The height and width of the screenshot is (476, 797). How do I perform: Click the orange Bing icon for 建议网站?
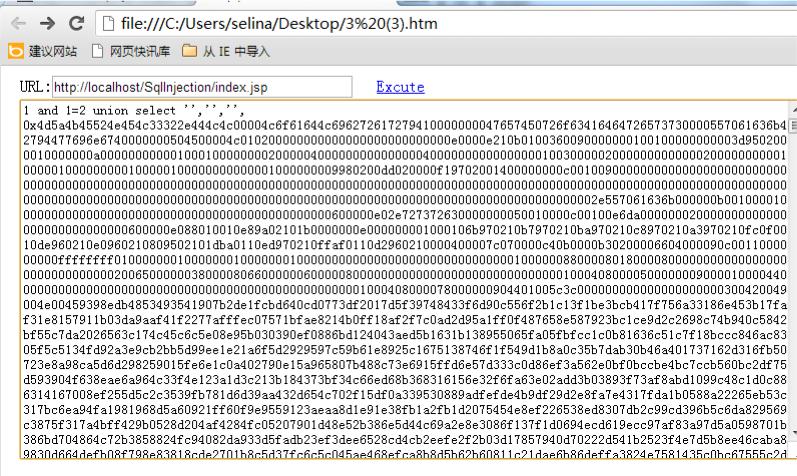[x=16, y=51]
